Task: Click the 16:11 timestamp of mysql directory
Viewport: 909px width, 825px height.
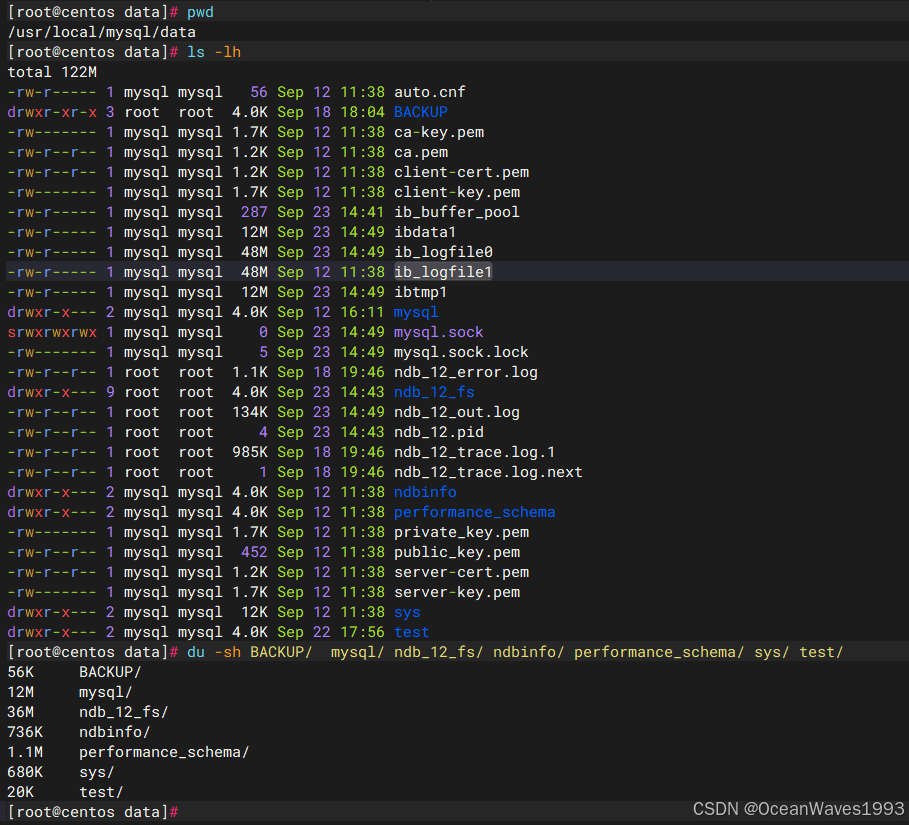Action: [x=362, y=312]
